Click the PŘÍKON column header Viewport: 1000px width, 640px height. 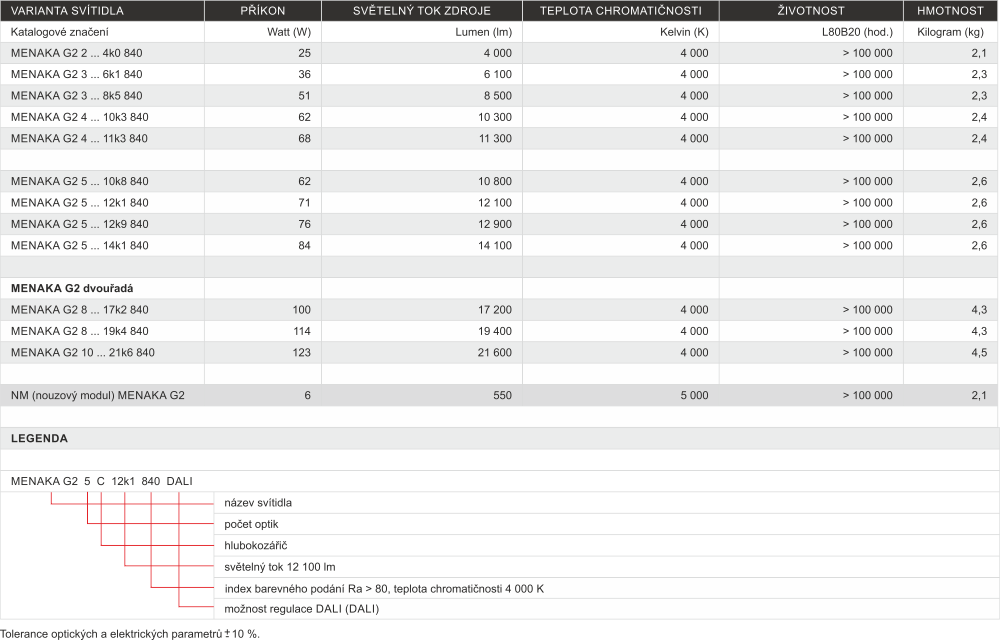pyautogui.click(x=263, y=11)
